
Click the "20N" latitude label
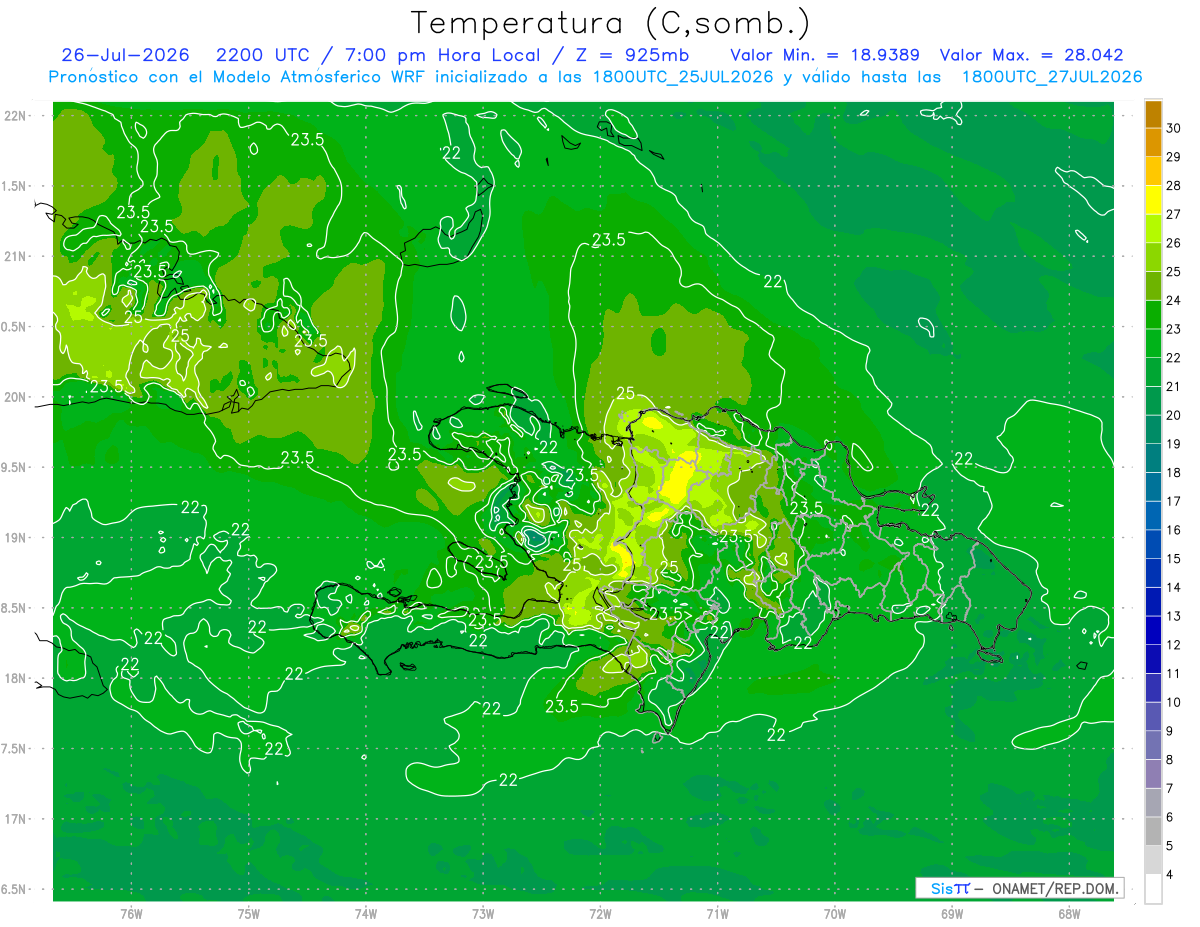pyautogui.click(x=15, y=397)
